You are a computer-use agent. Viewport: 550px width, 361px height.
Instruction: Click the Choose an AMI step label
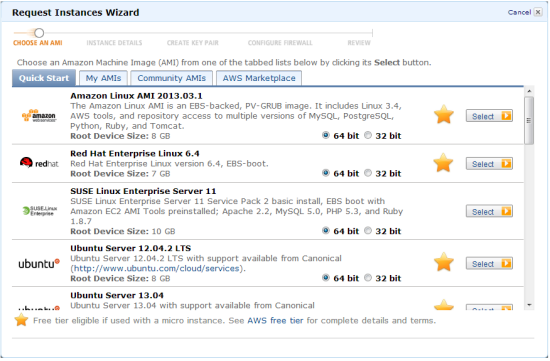38,43
